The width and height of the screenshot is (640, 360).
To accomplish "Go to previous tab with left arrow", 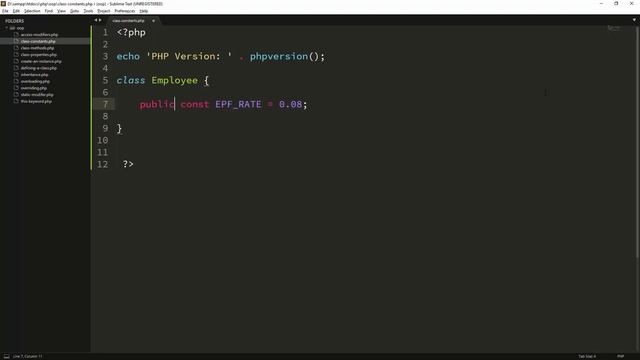I will tap(96, 20).
